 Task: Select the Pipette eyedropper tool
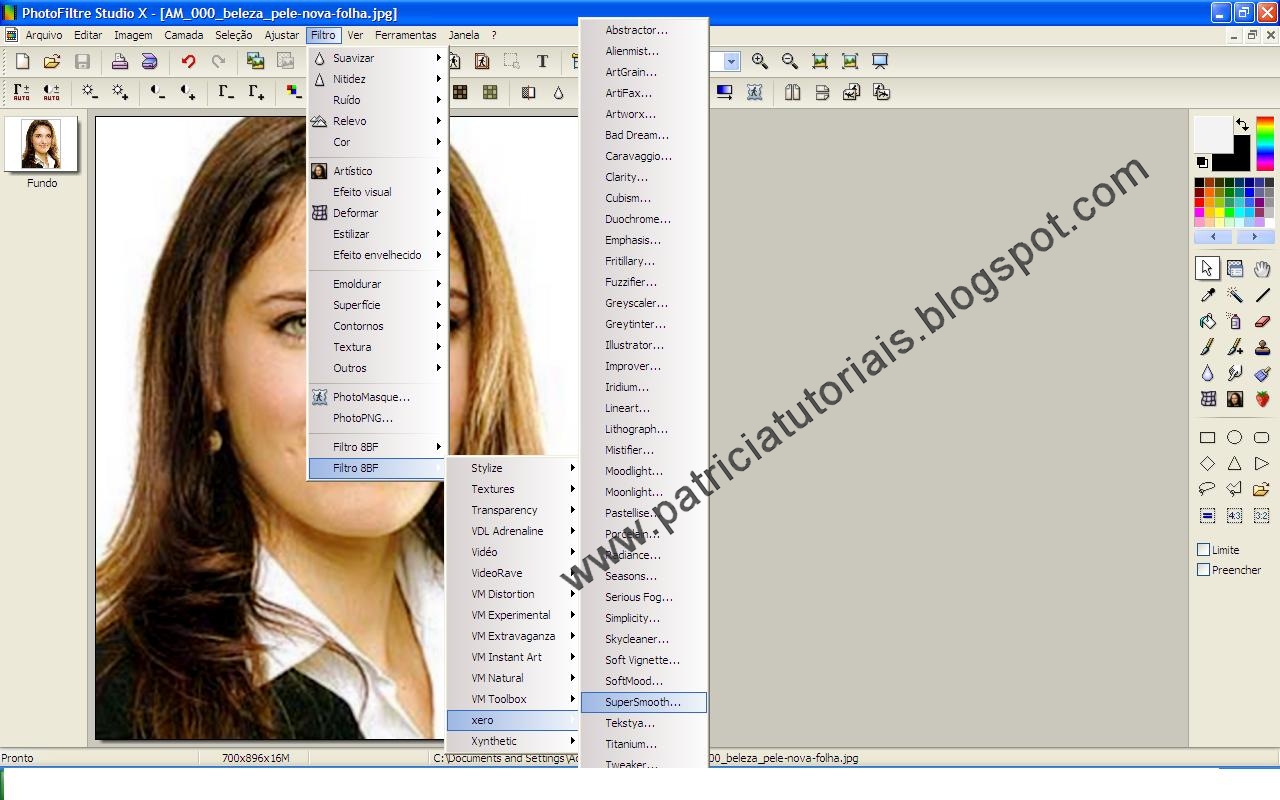coord(1208,295)
